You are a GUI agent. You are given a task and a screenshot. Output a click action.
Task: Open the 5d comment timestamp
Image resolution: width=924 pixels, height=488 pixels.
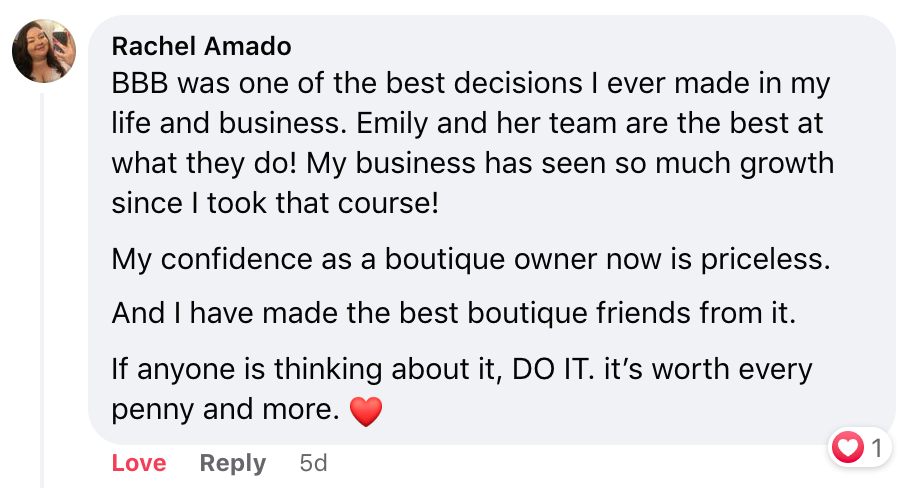(313, 463)
